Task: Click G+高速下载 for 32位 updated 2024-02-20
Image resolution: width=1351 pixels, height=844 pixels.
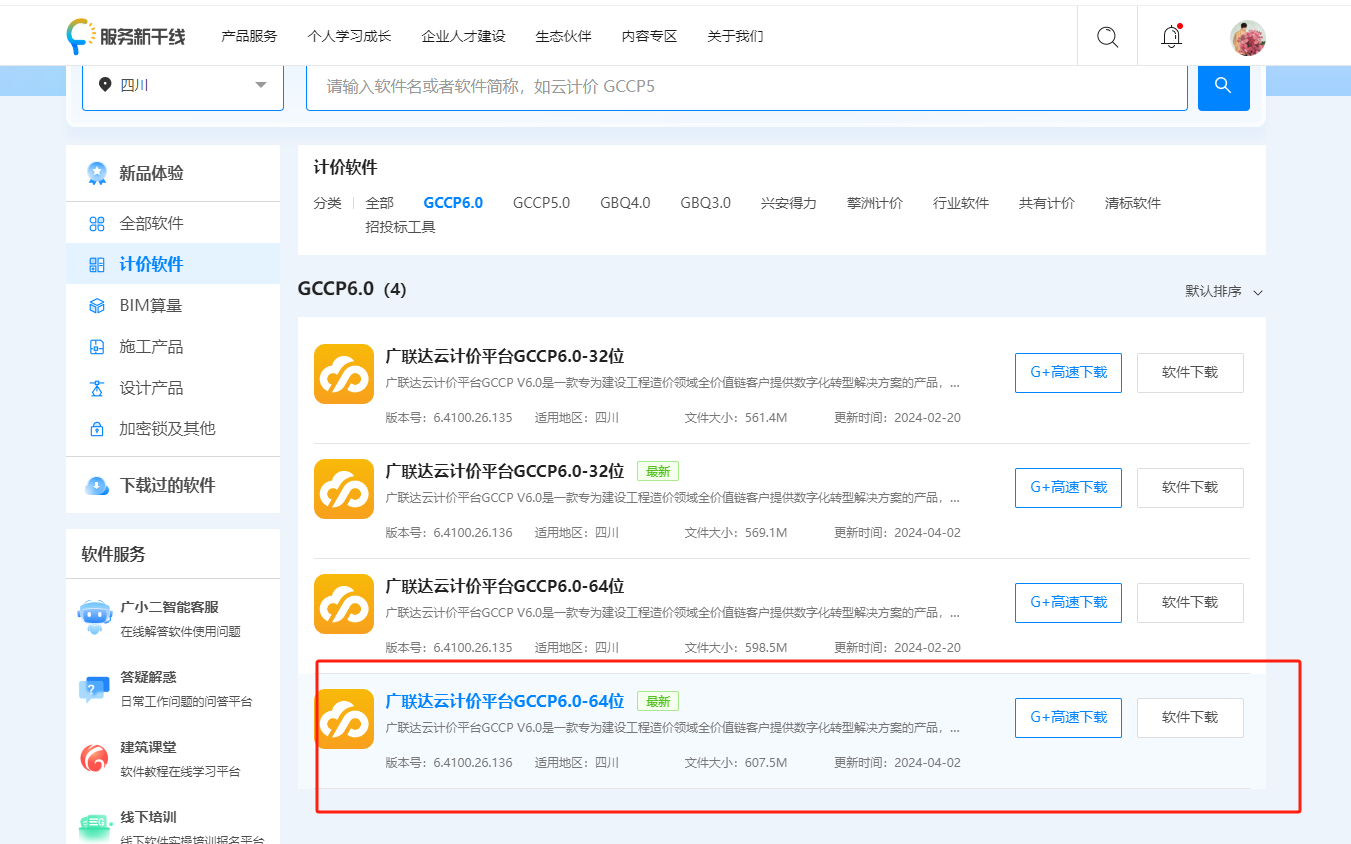Action: 1068,372
